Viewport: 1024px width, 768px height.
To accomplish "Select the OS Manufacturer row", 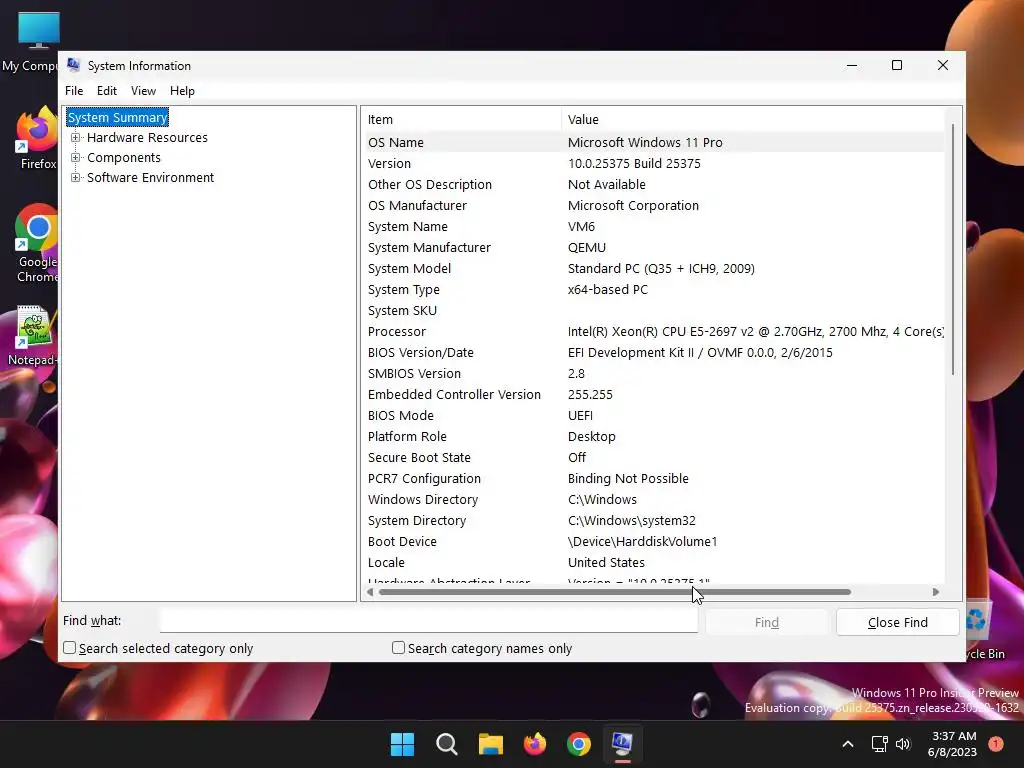I will (655, 205).
